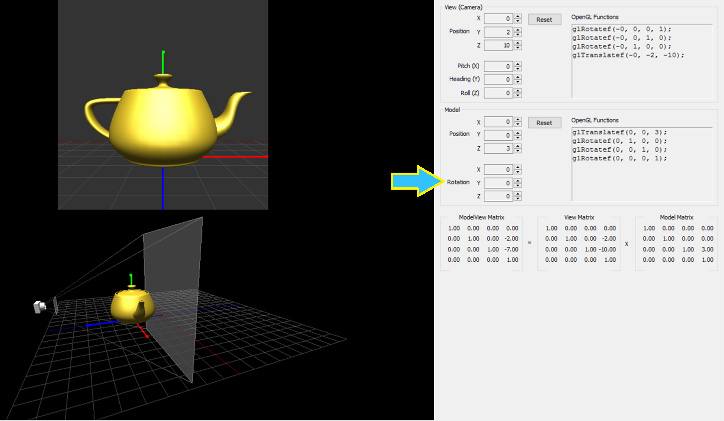Screen dimensions: 724x421
Task: Focus the Model Position Y field
Action: 498,135
